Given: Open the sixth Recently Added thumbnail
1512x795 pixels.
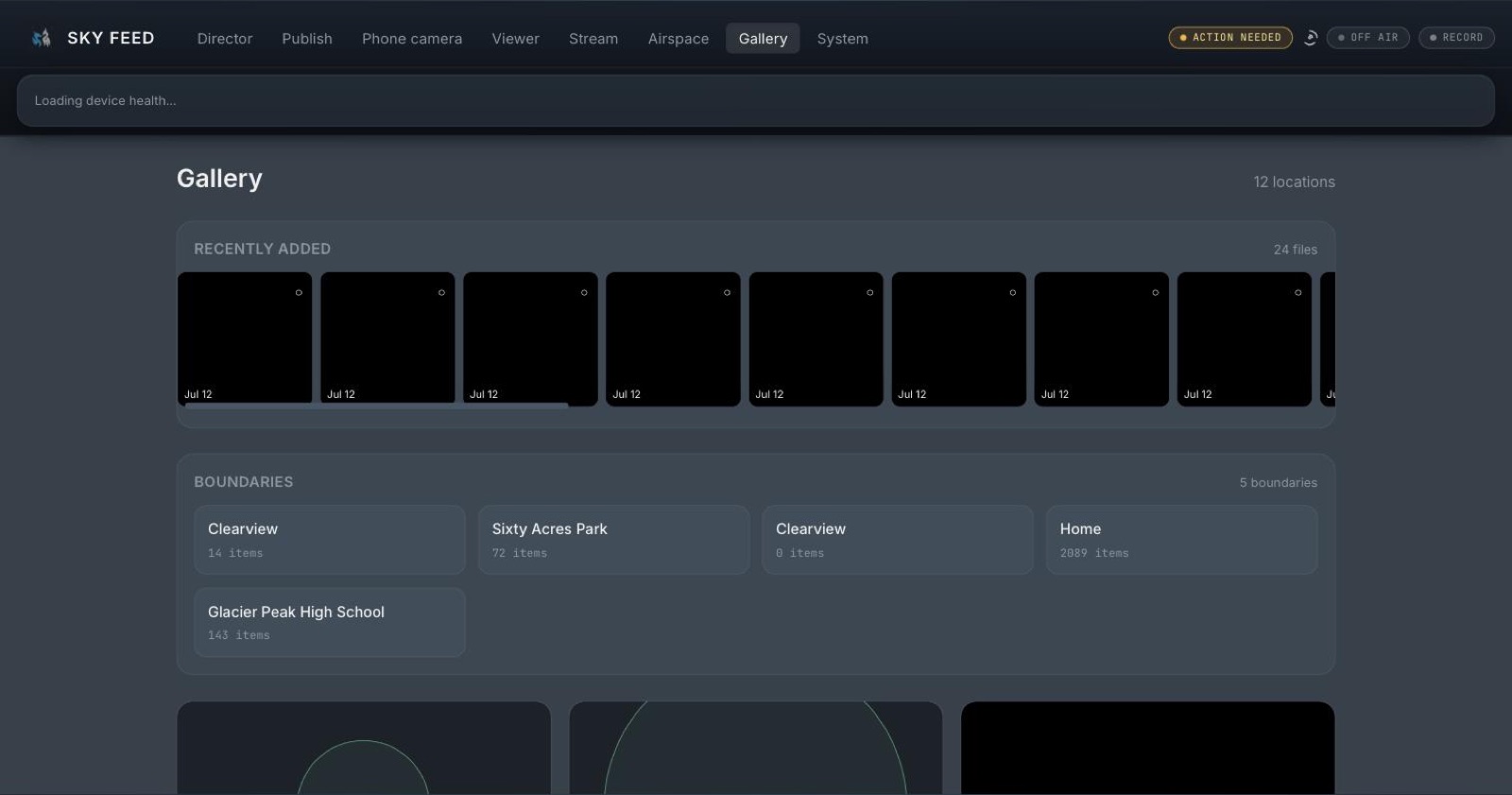Looking at the screenshot, I should pyautogui.click(x=958, y=338).
